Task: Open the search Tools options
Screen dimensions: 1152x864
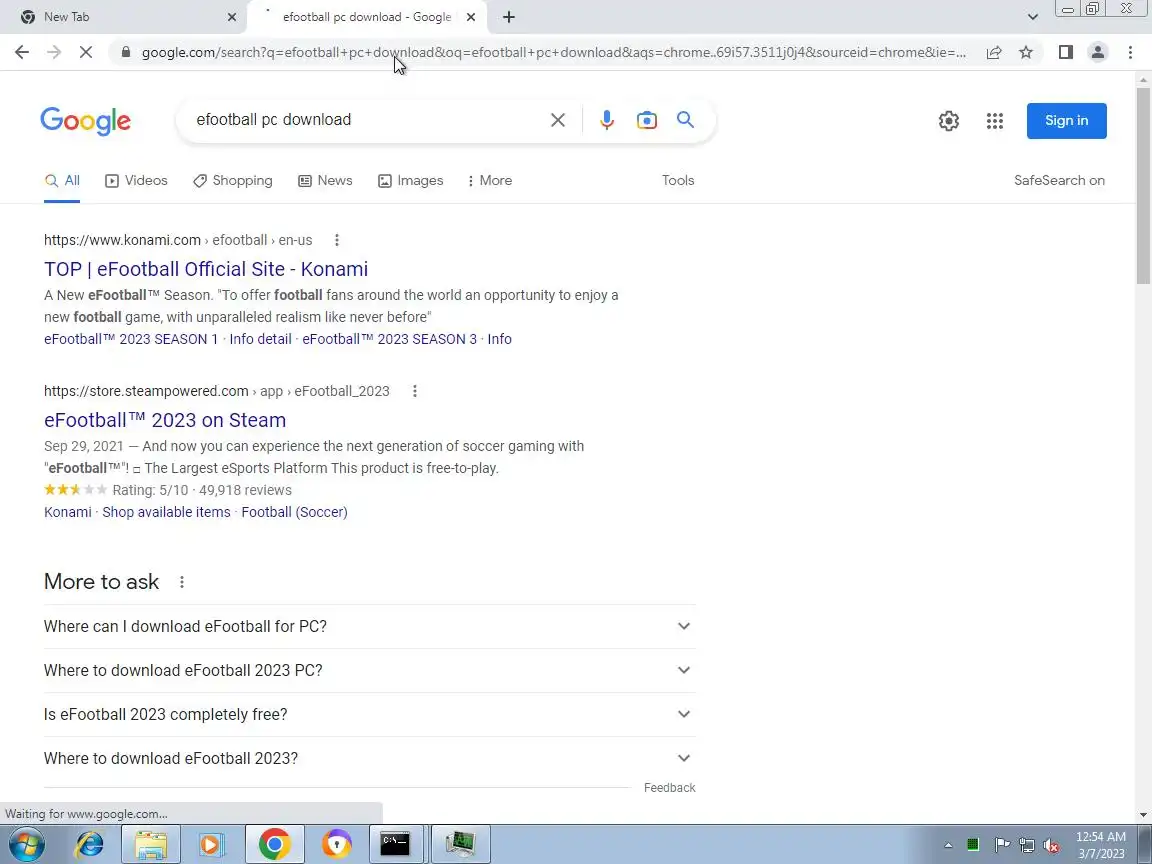Action: point(677,181)
